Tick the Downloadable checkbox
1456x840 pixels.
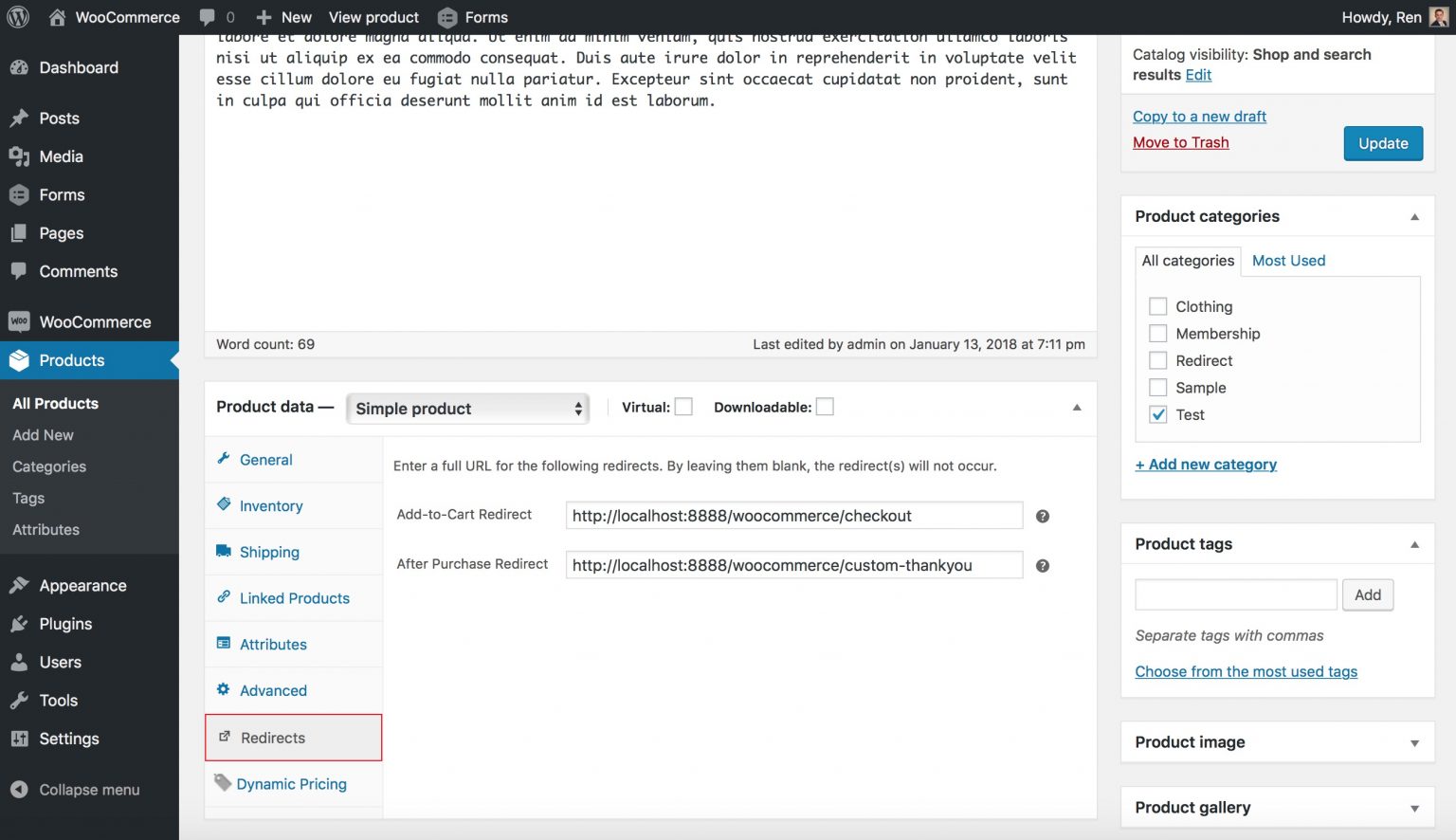pyautogui.click(x=825, y=407)
